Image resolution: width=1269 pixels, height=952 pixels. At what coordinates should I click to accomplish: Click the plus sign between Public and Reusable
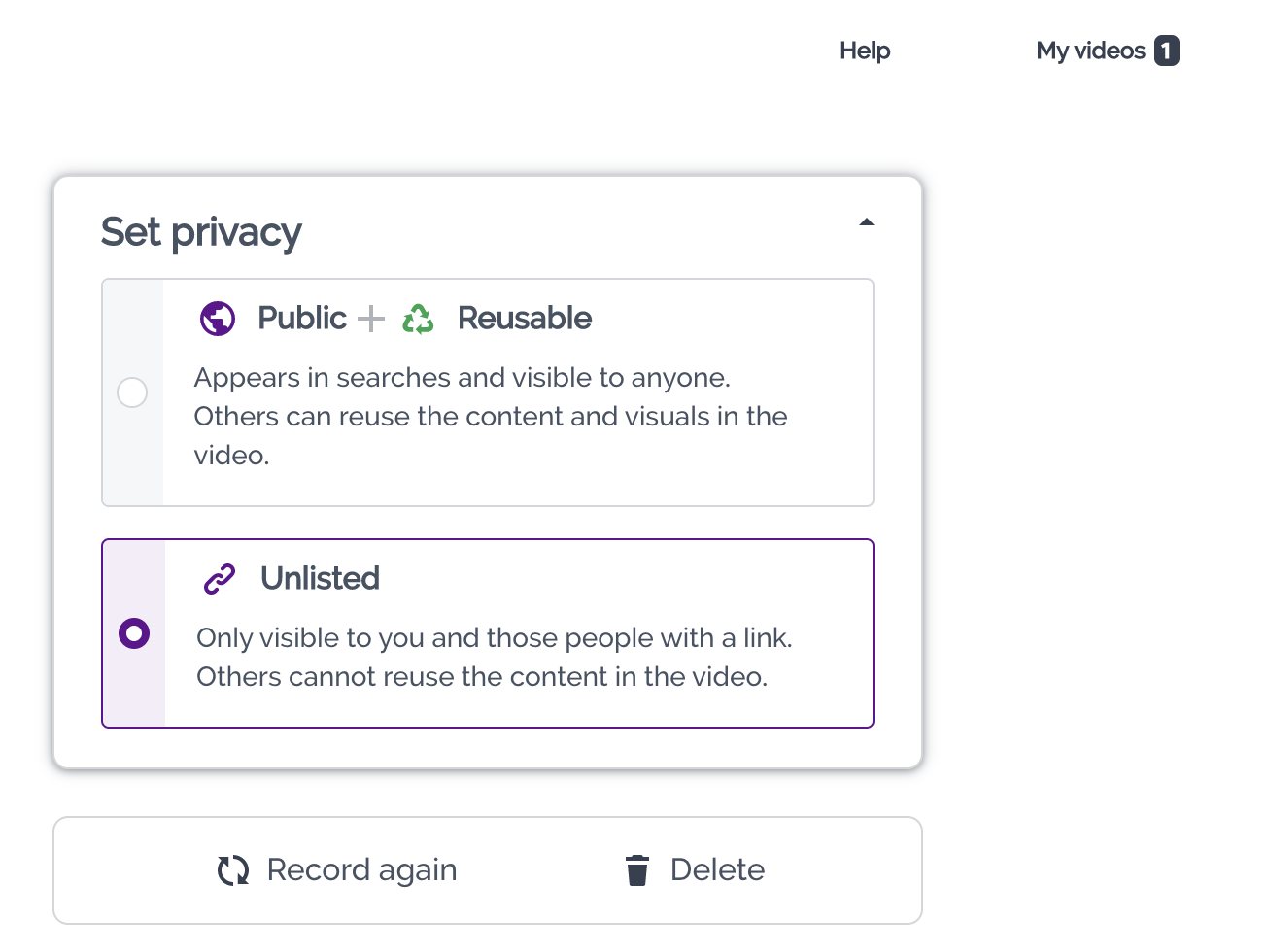coord(371,319)
